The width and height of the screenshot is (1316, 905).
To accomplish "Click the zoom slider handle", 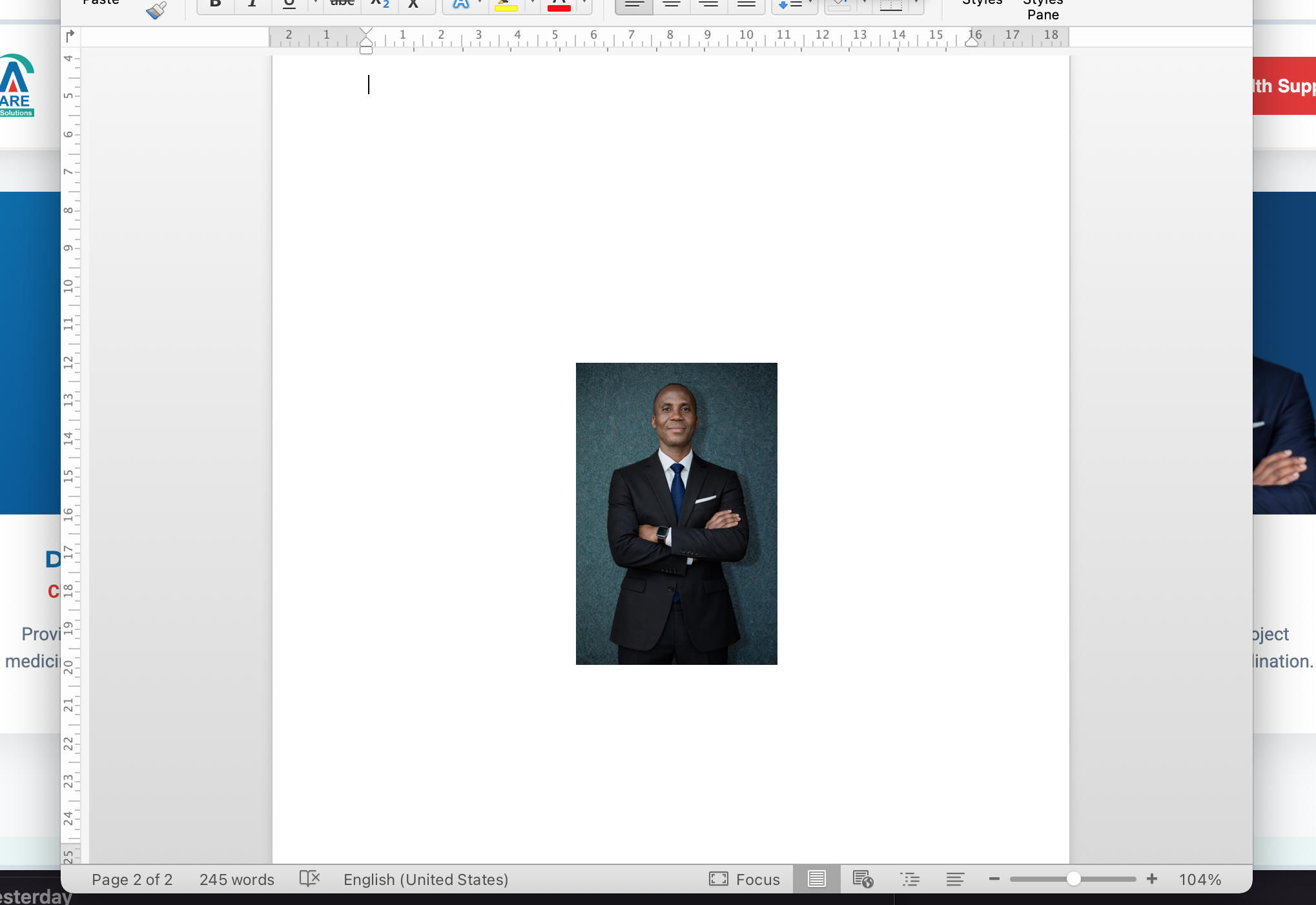I will pos(1073,879).
